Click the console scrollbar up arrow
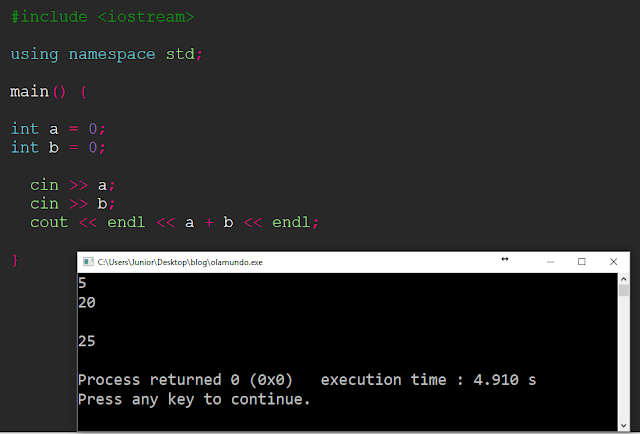This screenshot has width=640, height=434. (623, 279)
